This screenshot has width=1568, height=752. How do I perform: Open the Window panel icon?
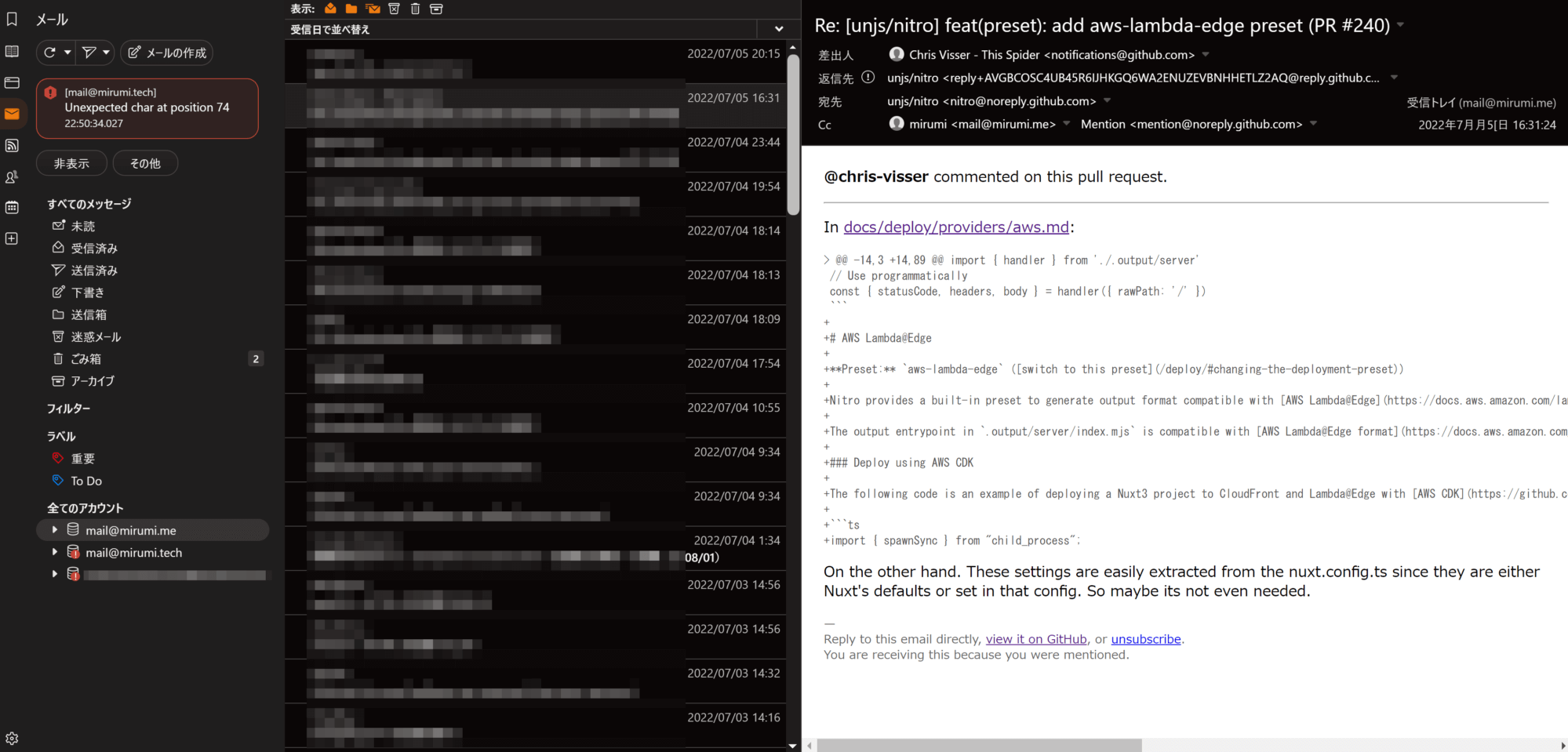click(12, 82)
